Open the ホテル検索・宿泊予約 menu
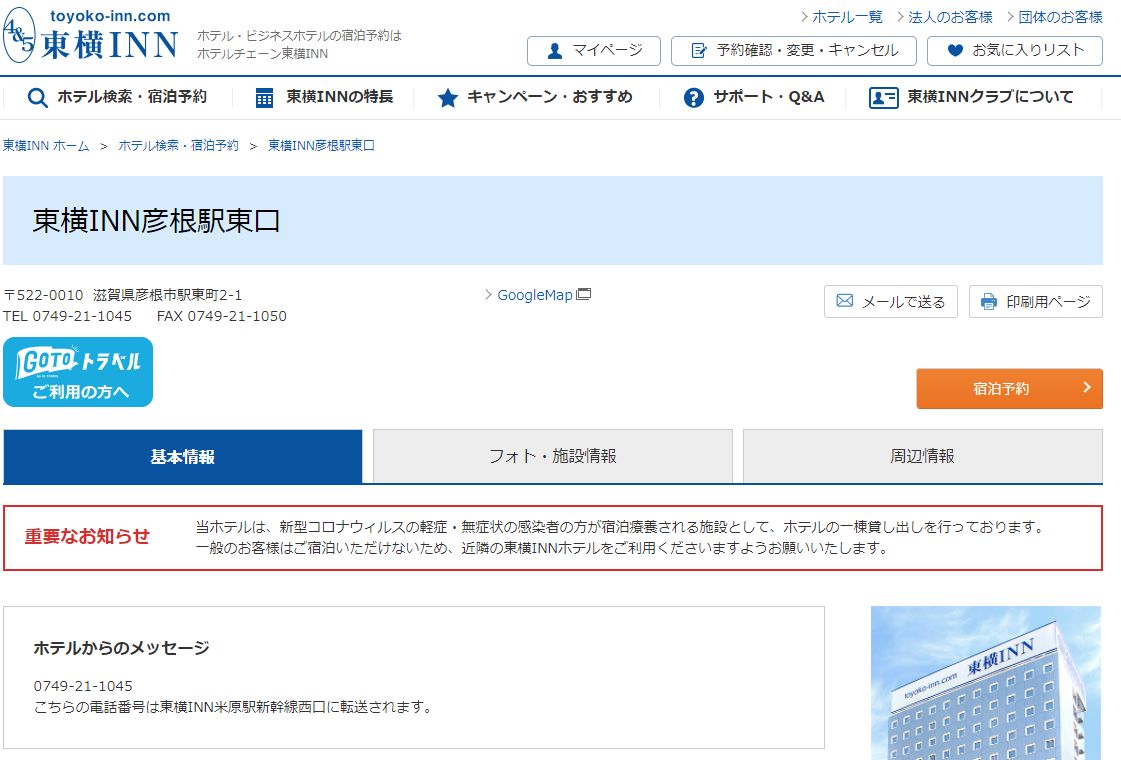Image resolution: width=1121 pixels, height=760 pixels. pos(117,97)
